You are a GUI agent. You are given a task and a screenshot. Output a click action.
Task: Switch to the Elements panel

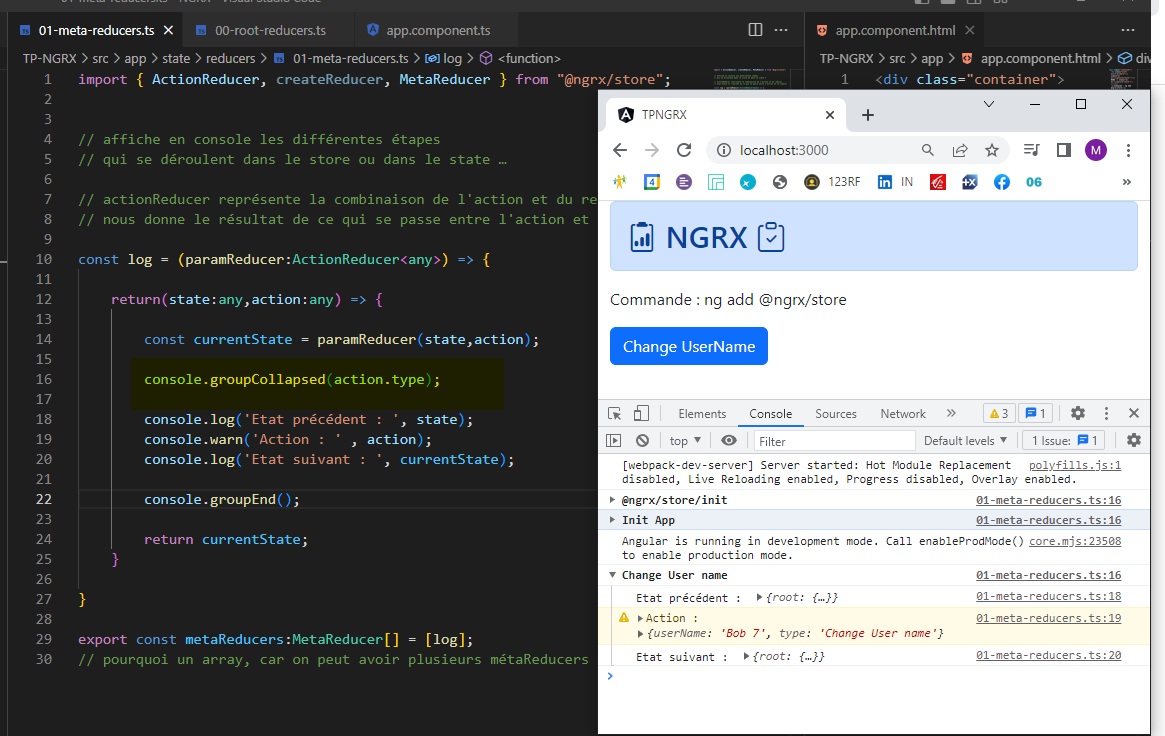coord(702,414)
